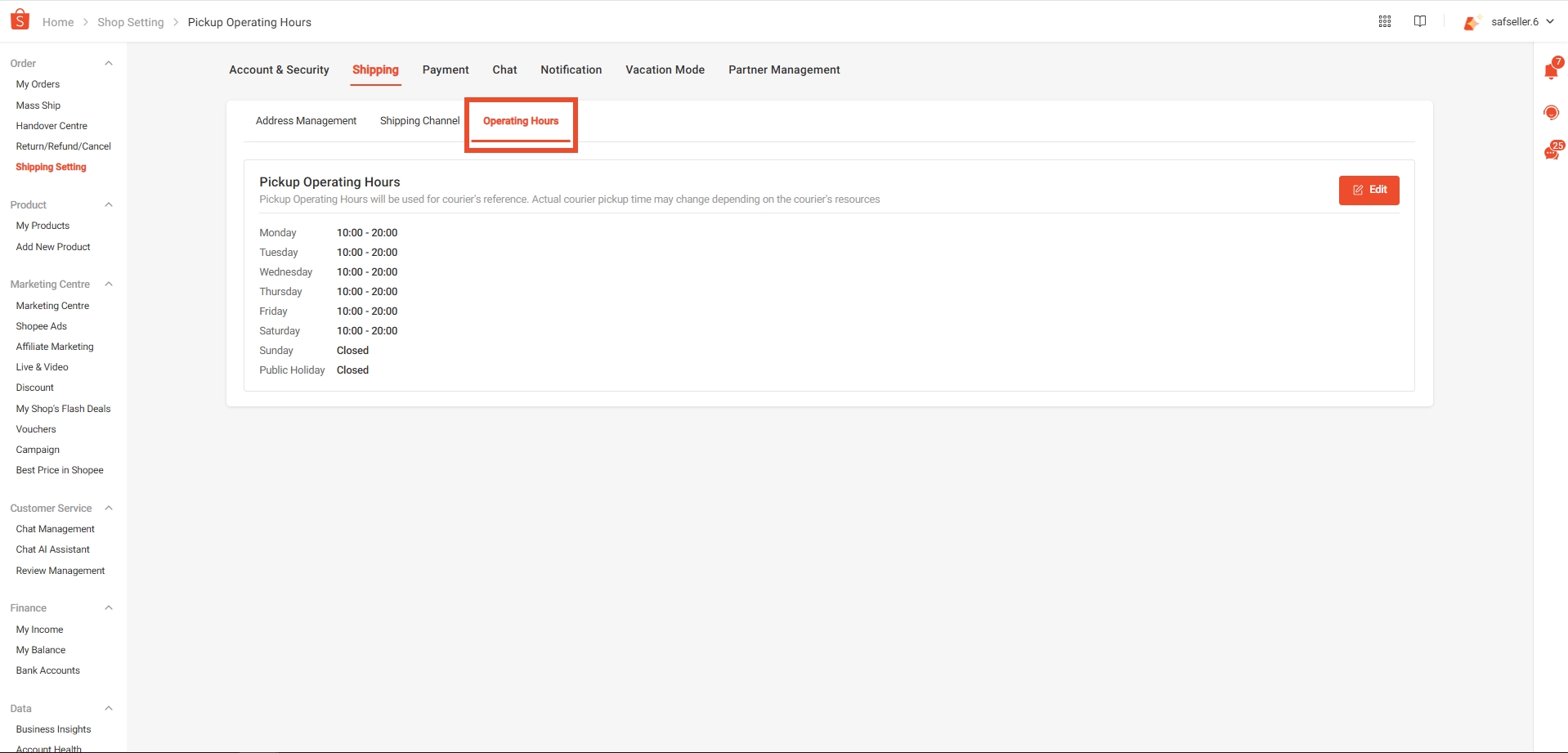Open My Balance in sidebar

pyautogui.click(x=41, y=650)
